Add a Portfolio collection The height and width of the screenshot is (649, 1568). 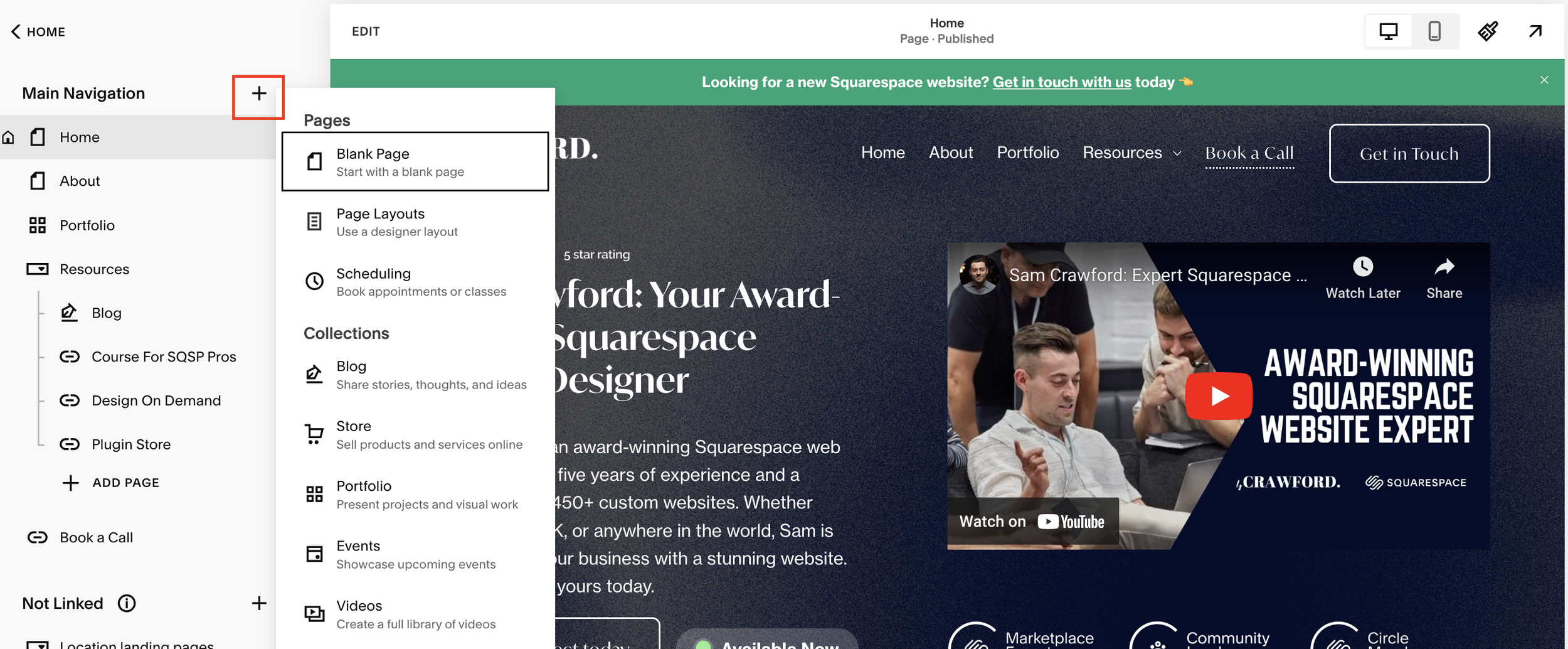click(415, 495)
